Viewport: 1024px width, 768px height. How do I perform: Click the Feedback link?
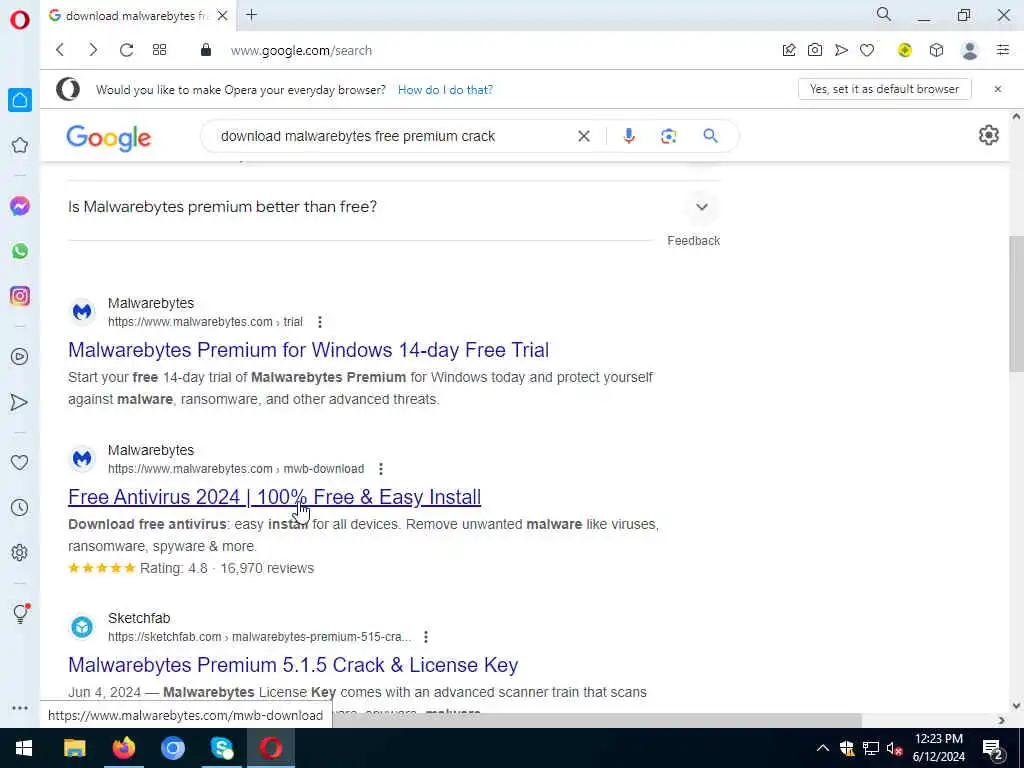click(694, 240)
